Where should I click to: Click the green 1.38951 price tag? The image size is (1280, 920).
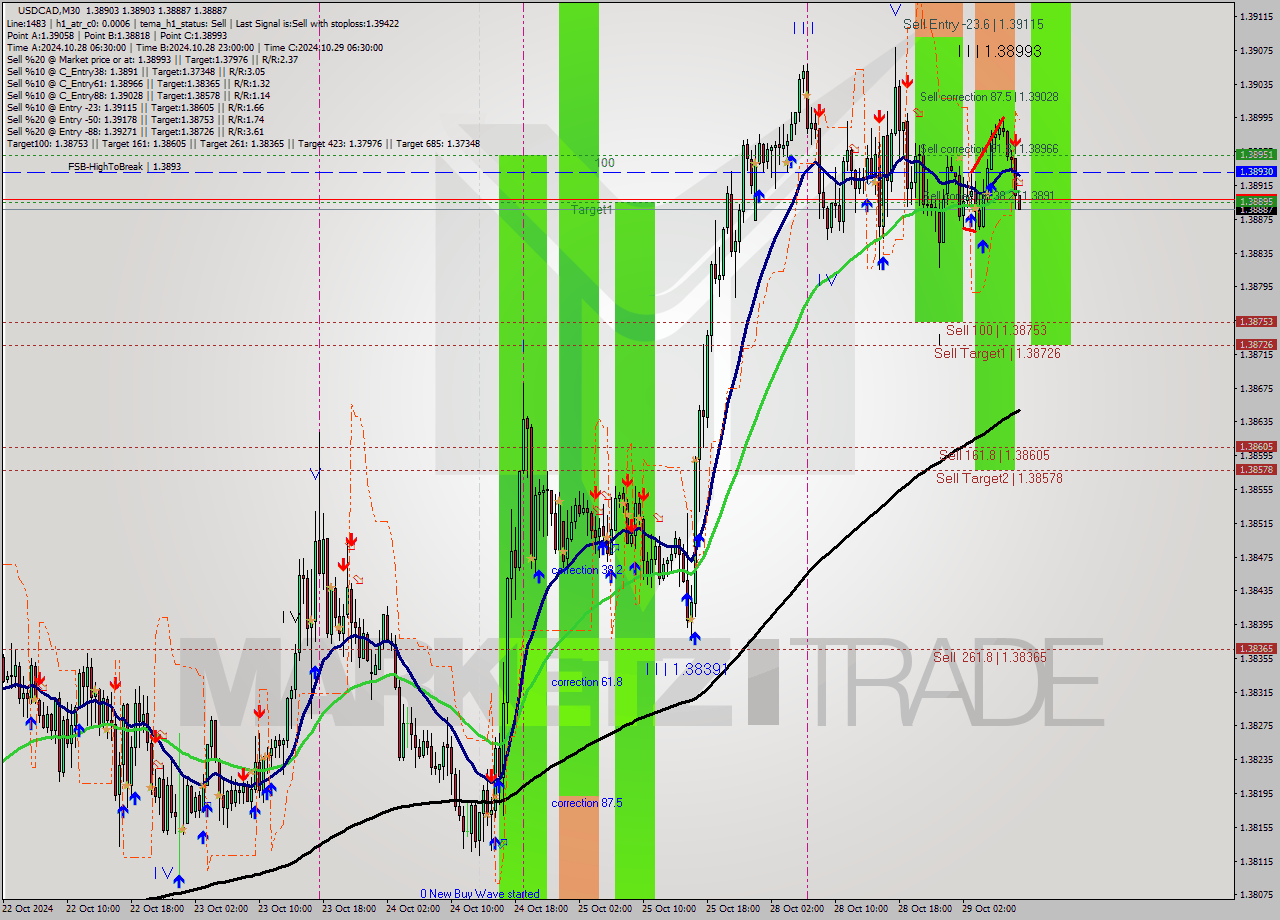click(1256, 155)
